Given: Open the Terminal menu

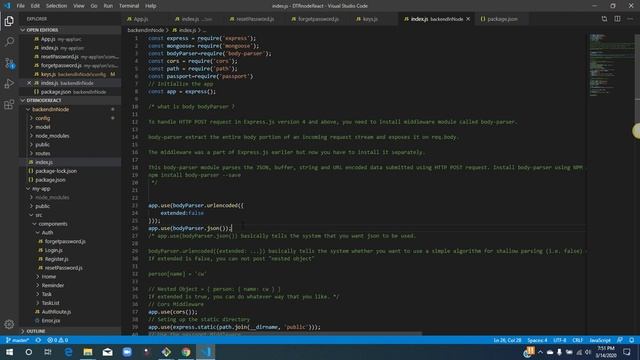Looking at the screenshot, I should coord(129,6).
